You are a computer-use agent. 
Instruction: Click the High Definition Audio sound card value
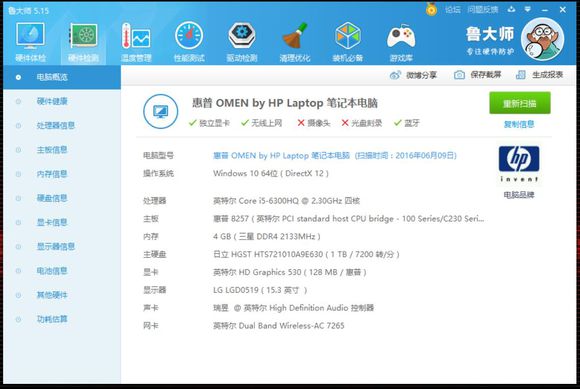[293, 308]
